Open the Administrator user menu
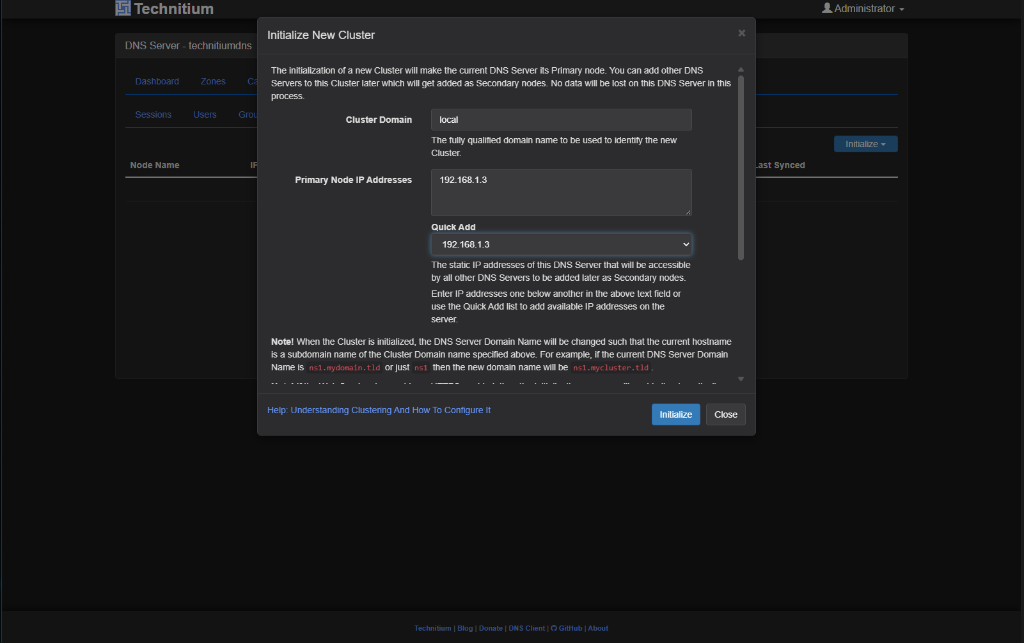 coord(863,8)
